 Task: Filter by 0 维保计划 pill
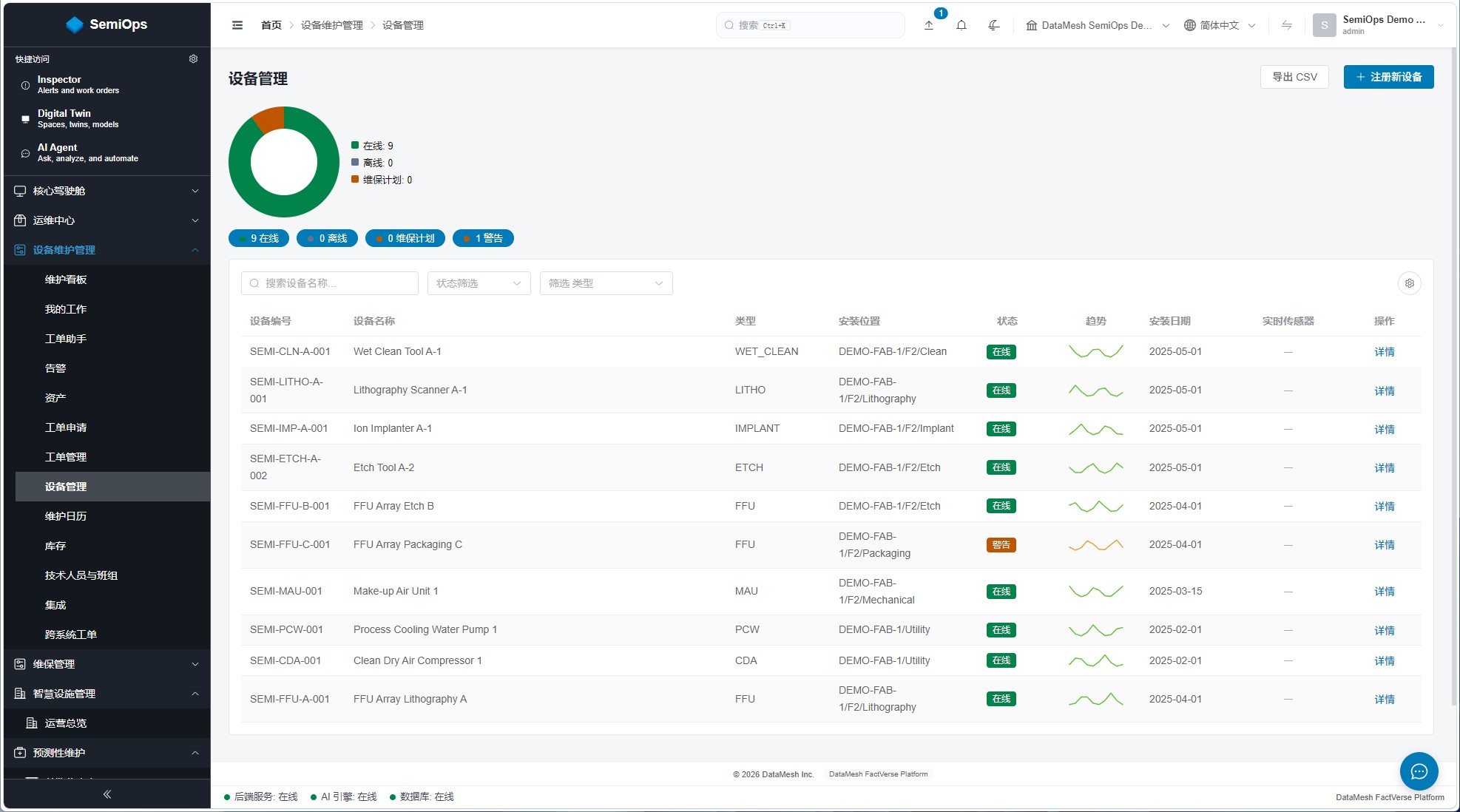(x=405, y=238)
